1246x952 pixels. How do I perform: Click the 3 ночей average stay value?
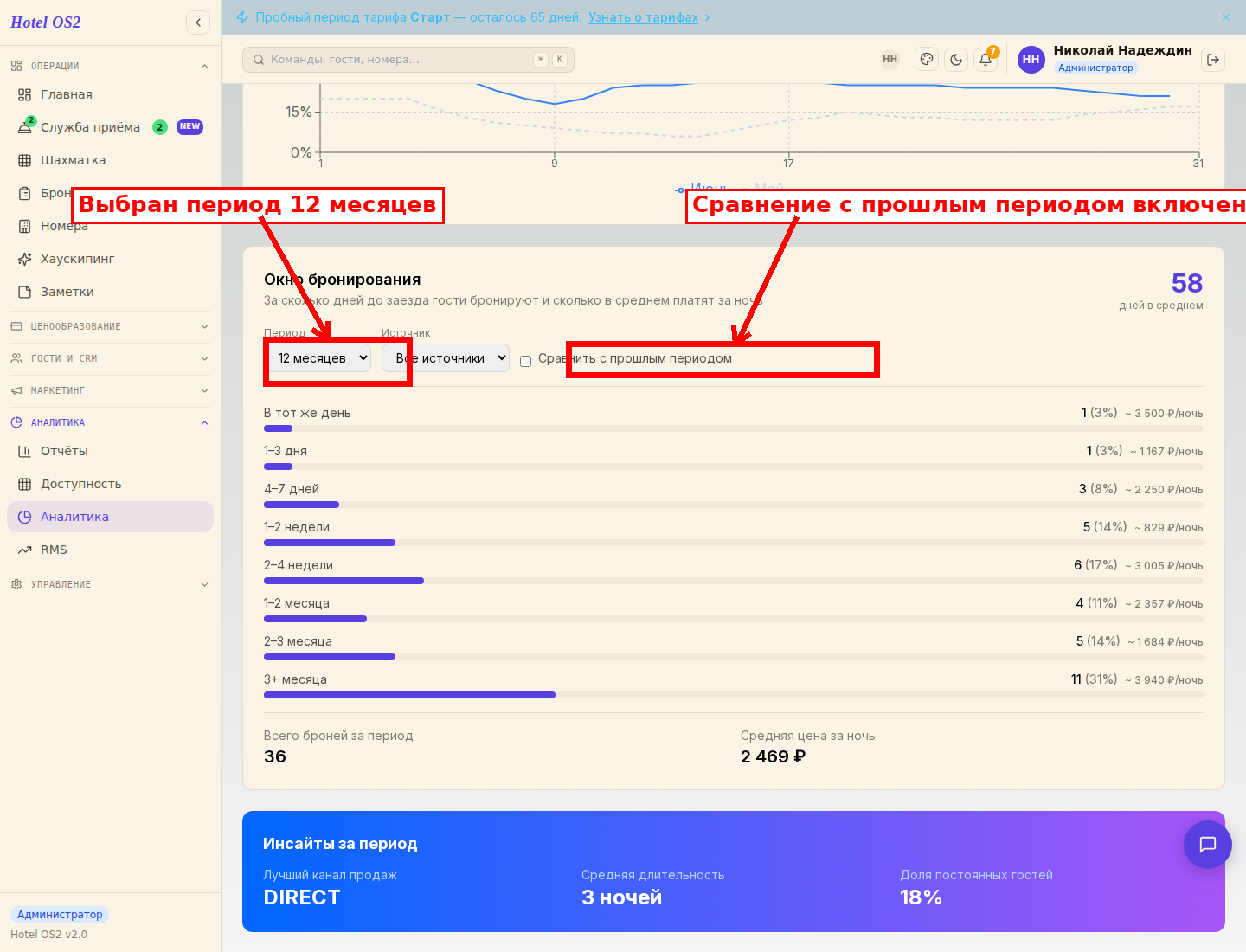(621, 897)
